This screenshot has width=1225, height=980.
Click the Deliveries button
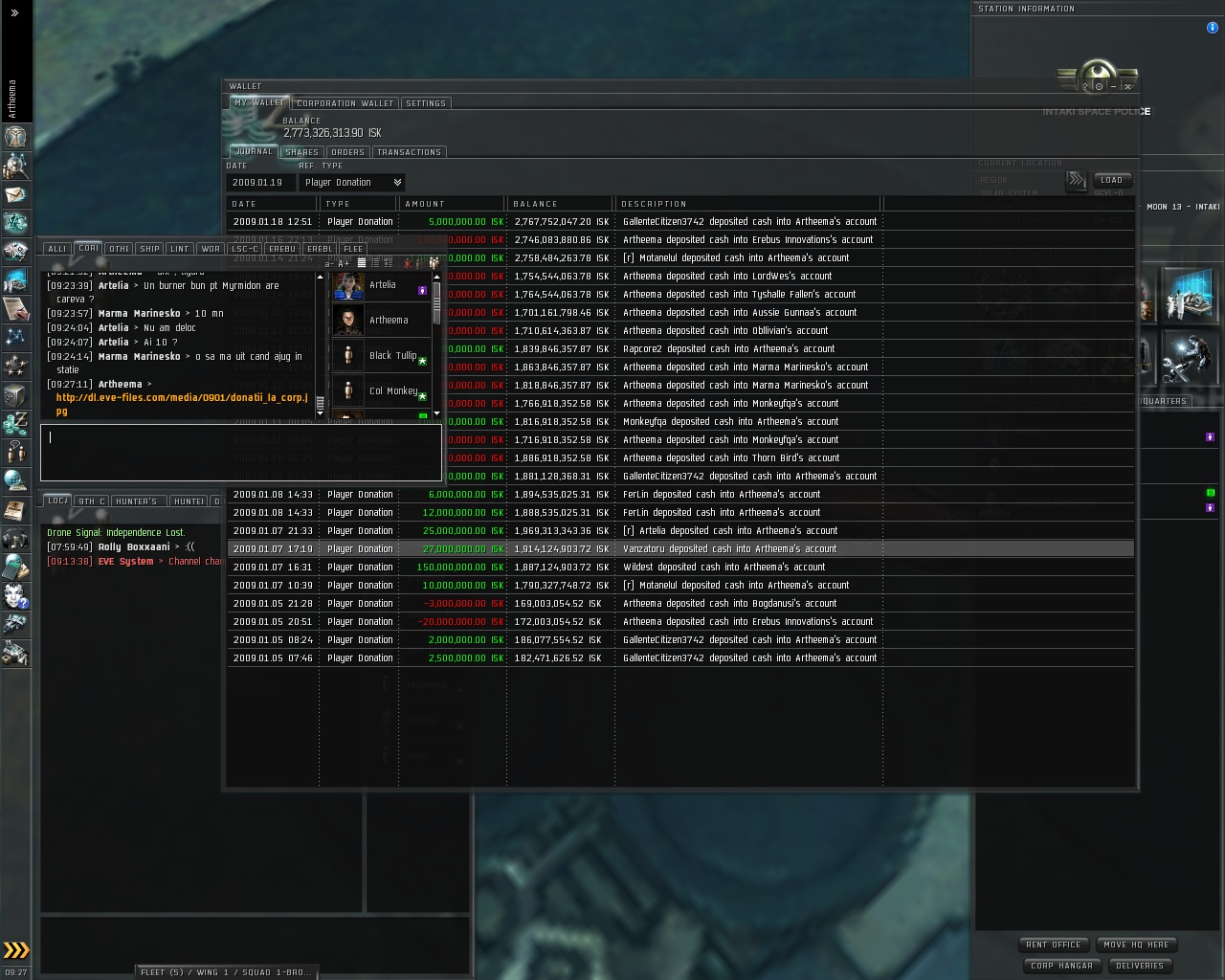pos(1140,966)
